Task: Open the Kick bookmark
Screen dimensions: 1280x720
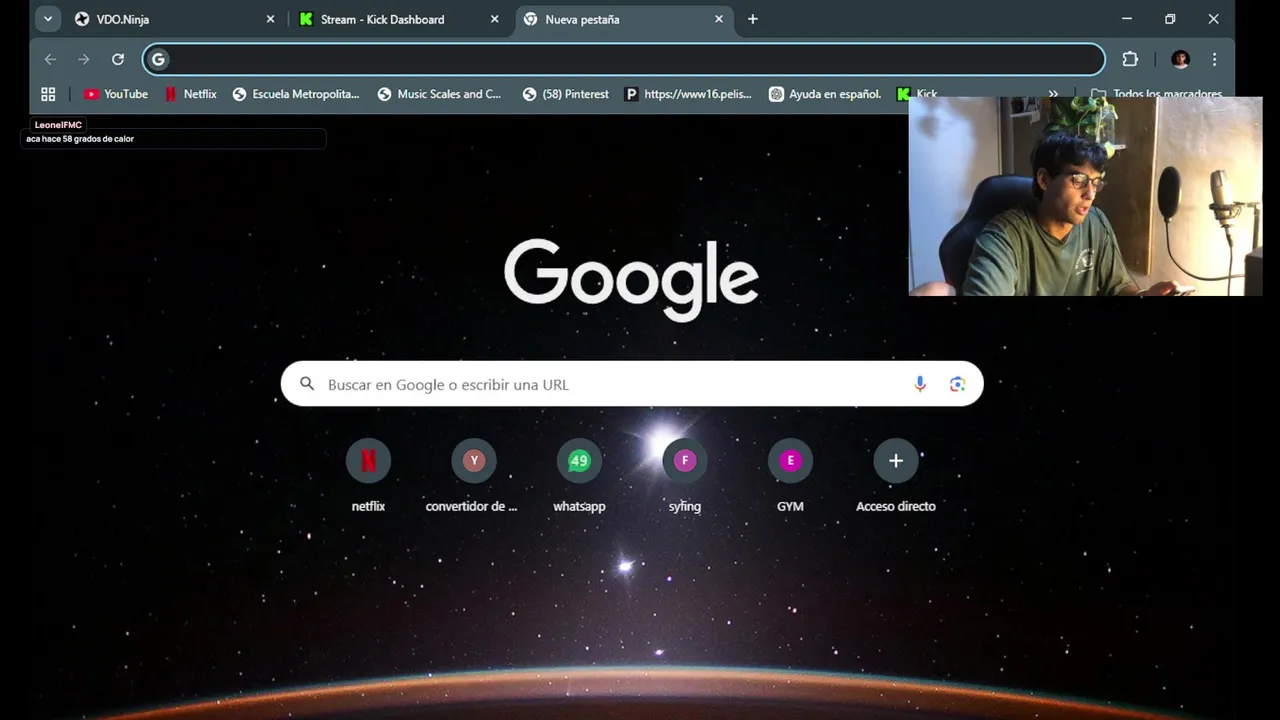Action: 917,94
